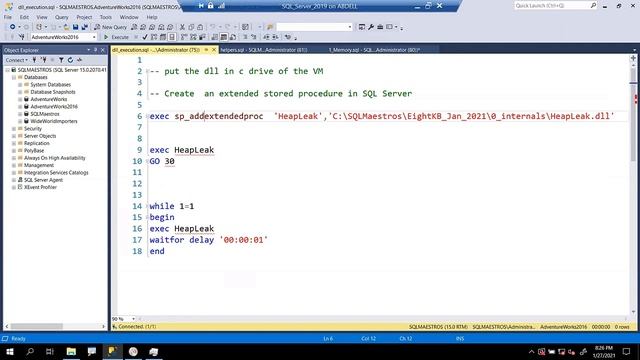
Task: Select the XEvent Profiler tree item
Action: click(40, 187)
